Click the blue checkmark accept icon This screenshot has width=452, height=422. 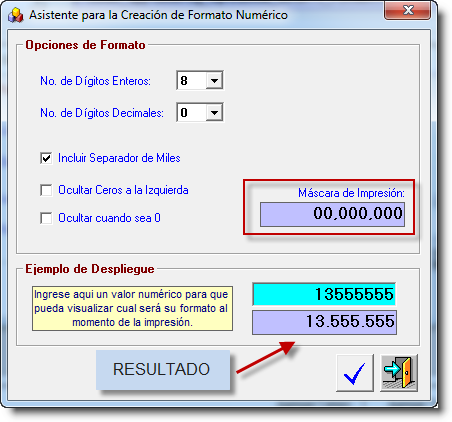tap(355, 373)
